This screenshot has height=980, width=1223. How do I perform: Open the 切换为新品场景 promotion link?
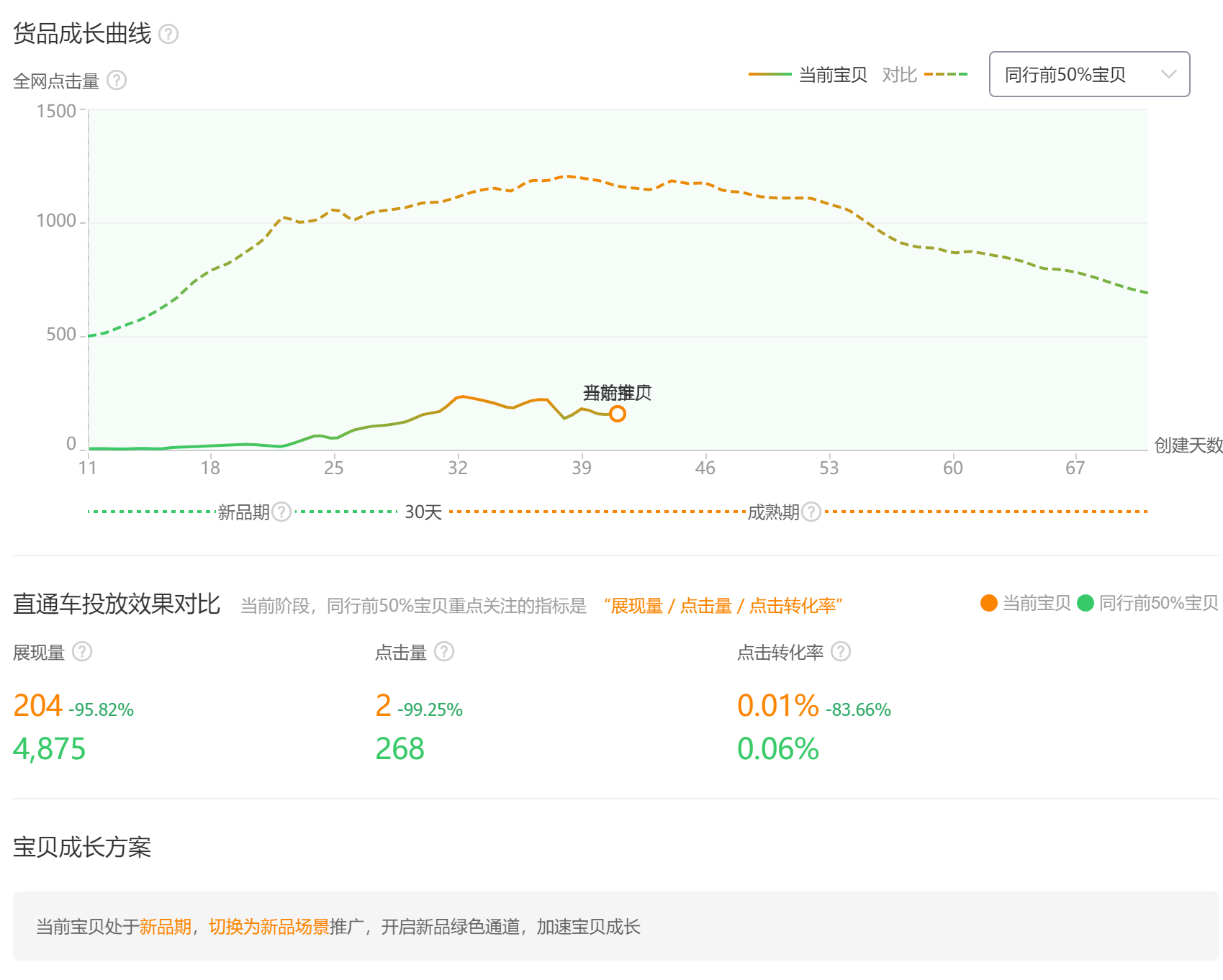268,927
